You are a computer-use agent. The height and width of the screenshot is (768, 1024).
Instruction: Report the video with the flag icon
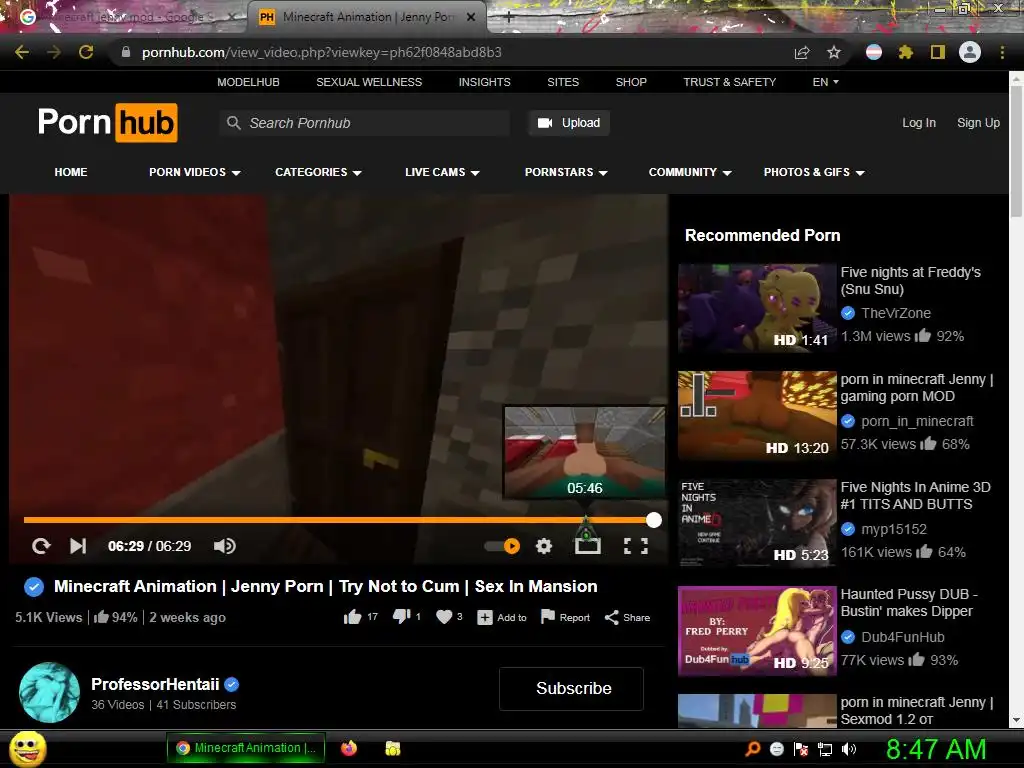(x=548, y=617)
